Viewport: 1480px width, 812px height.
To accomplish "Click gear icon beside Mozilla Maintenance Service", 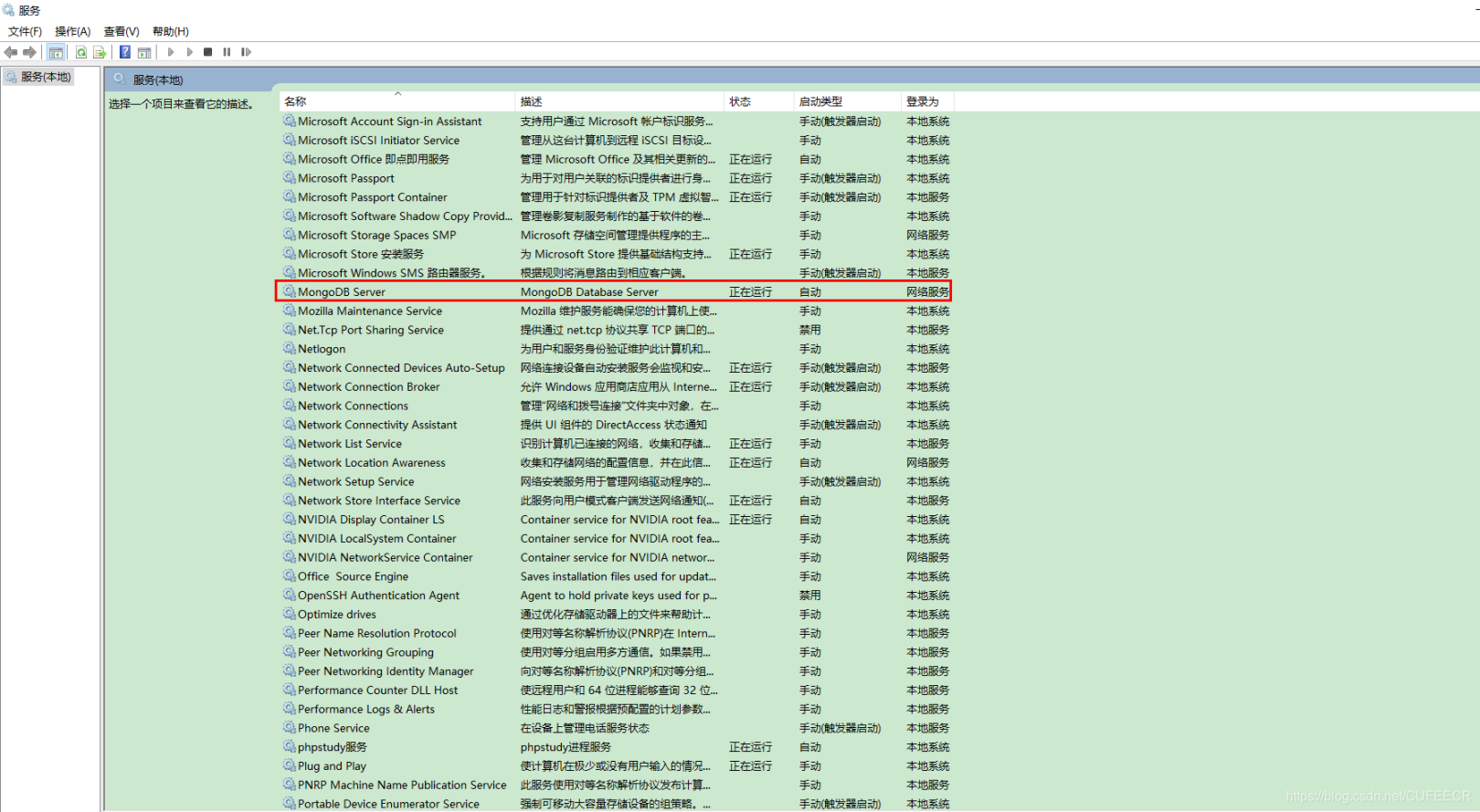I will coord(290,311).
